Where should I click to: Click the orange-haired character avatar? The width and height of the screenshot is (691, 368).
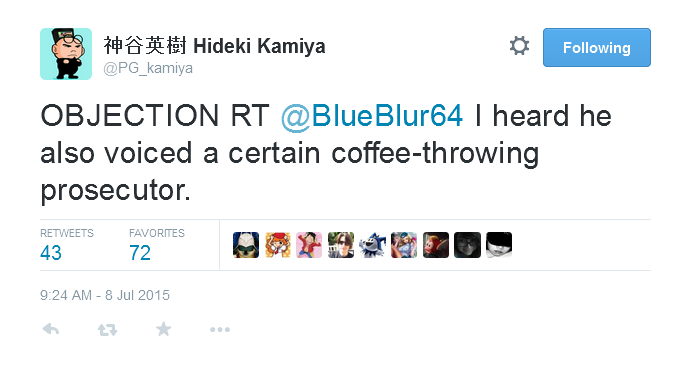278,245
